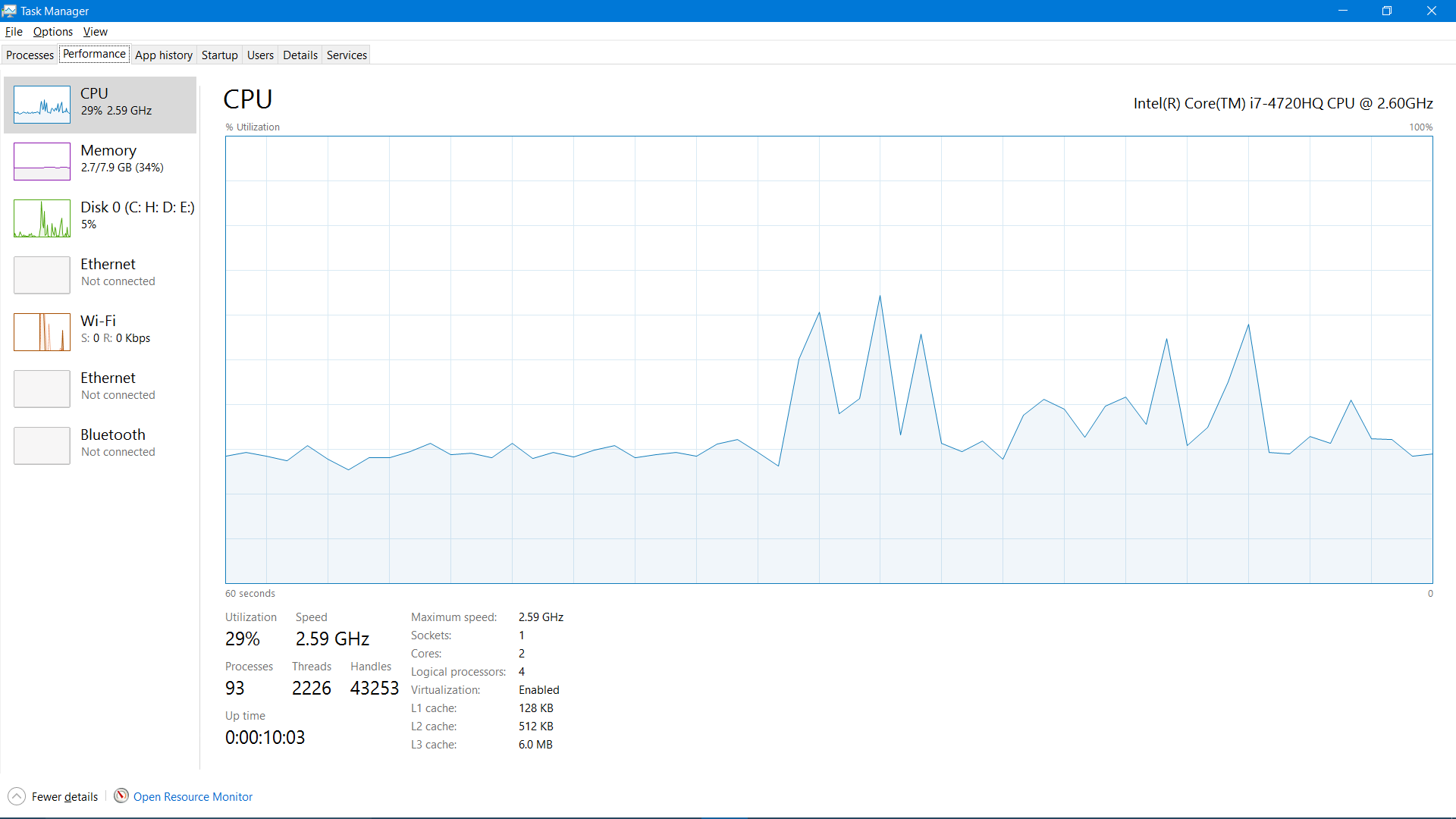Click the L1 cache 128 KB value
The height and width of the screenshot is (819, 1456).
536,708
